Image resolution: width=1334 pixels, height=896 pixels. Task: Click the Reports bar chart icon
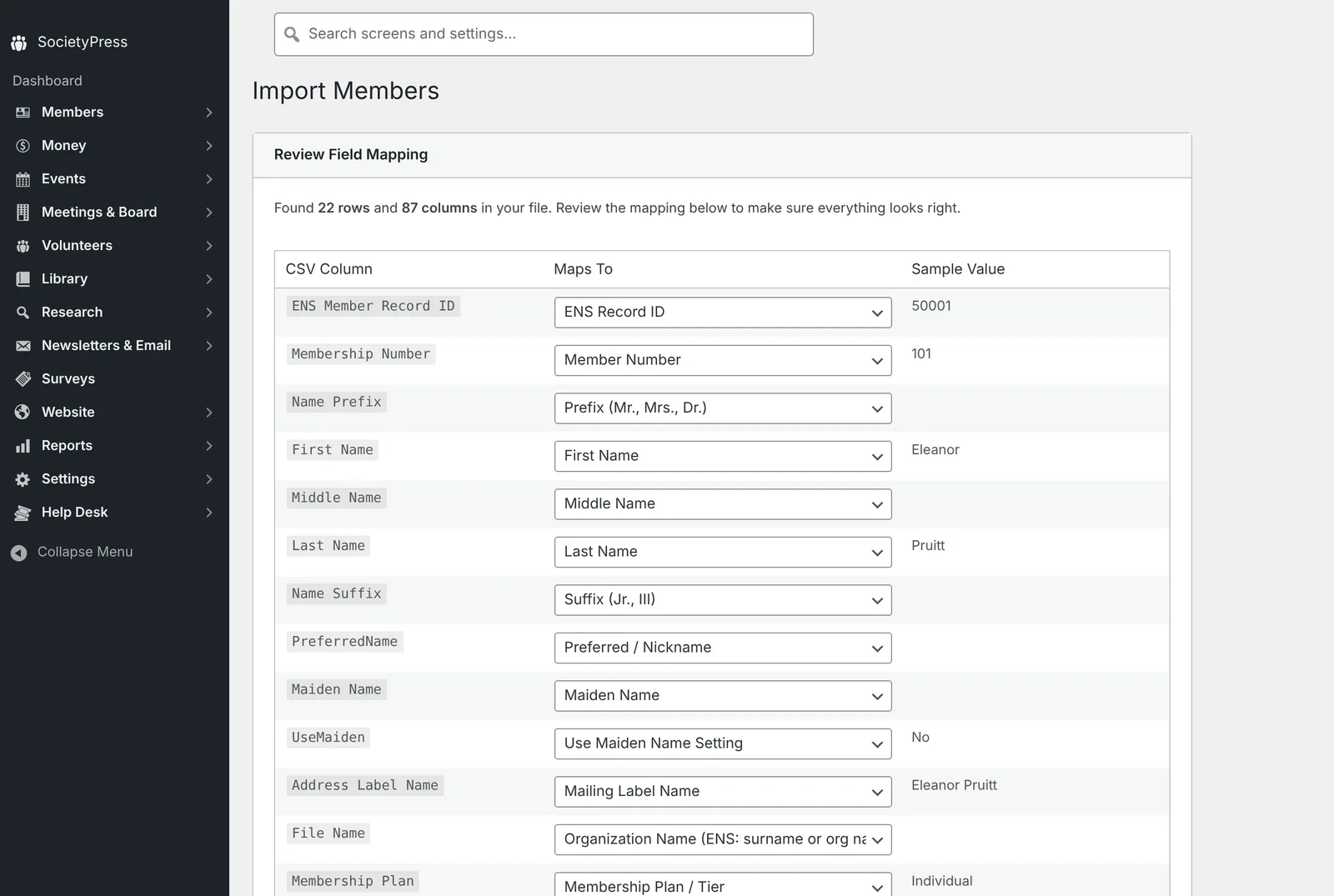tap(23, 446)
